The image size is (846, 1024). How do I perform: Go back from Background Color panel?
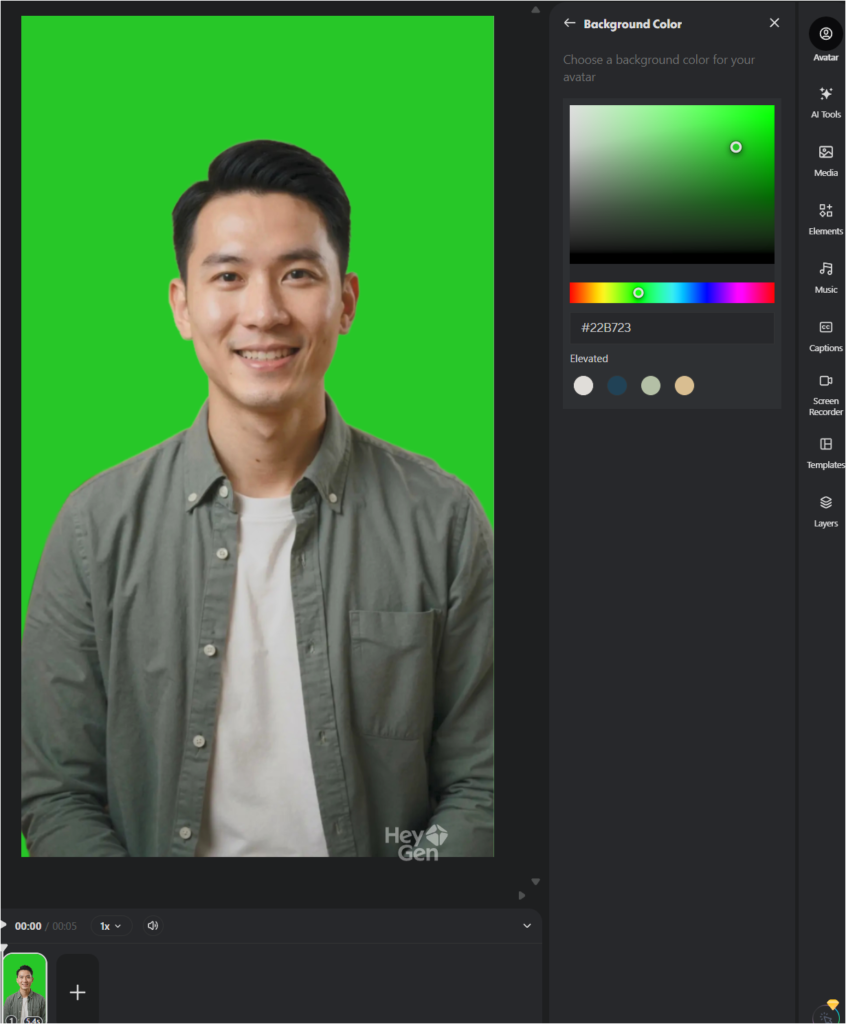(570, 23)
